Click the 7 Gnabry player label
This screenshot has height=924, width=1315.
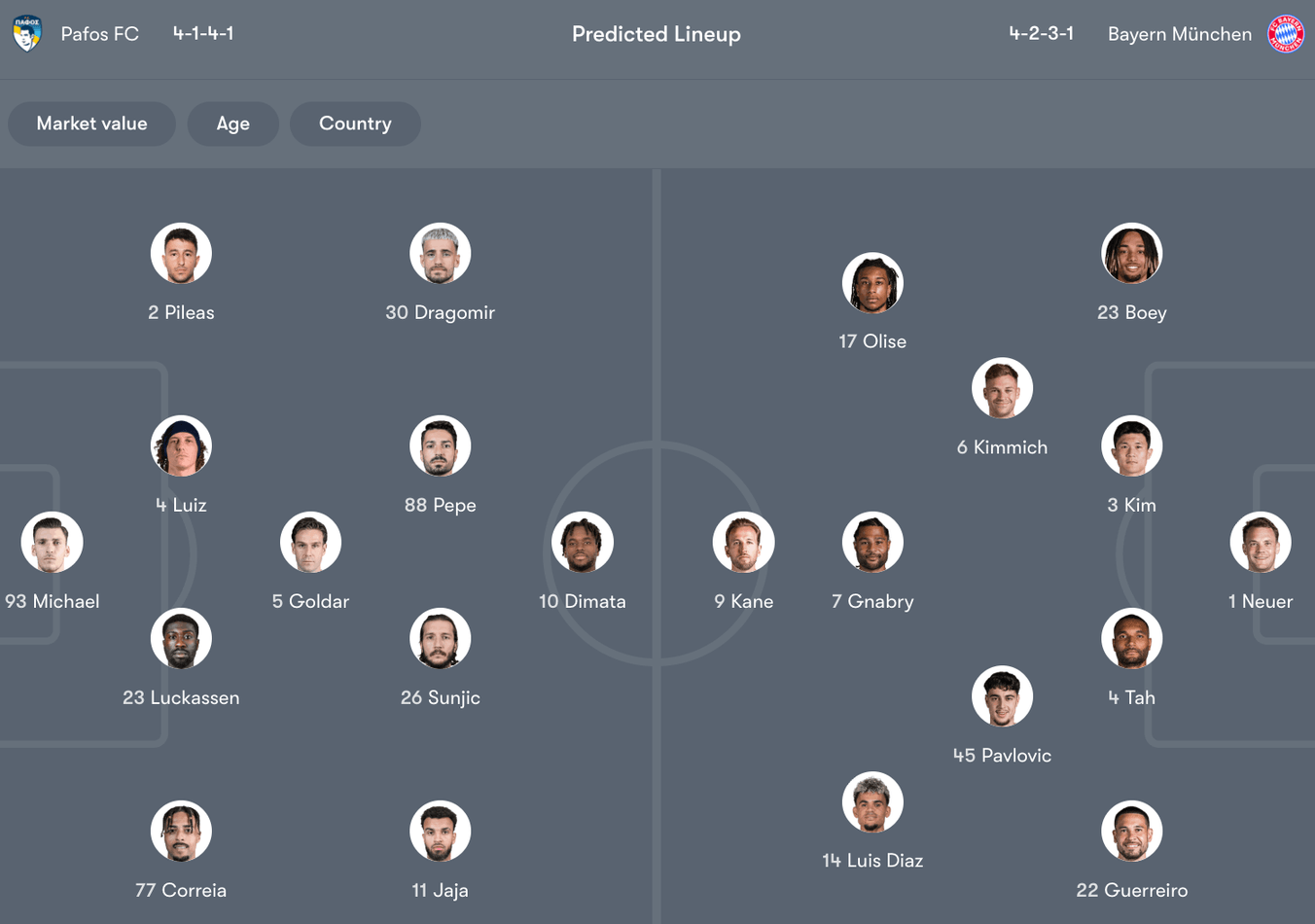click(x=872, y=601)
